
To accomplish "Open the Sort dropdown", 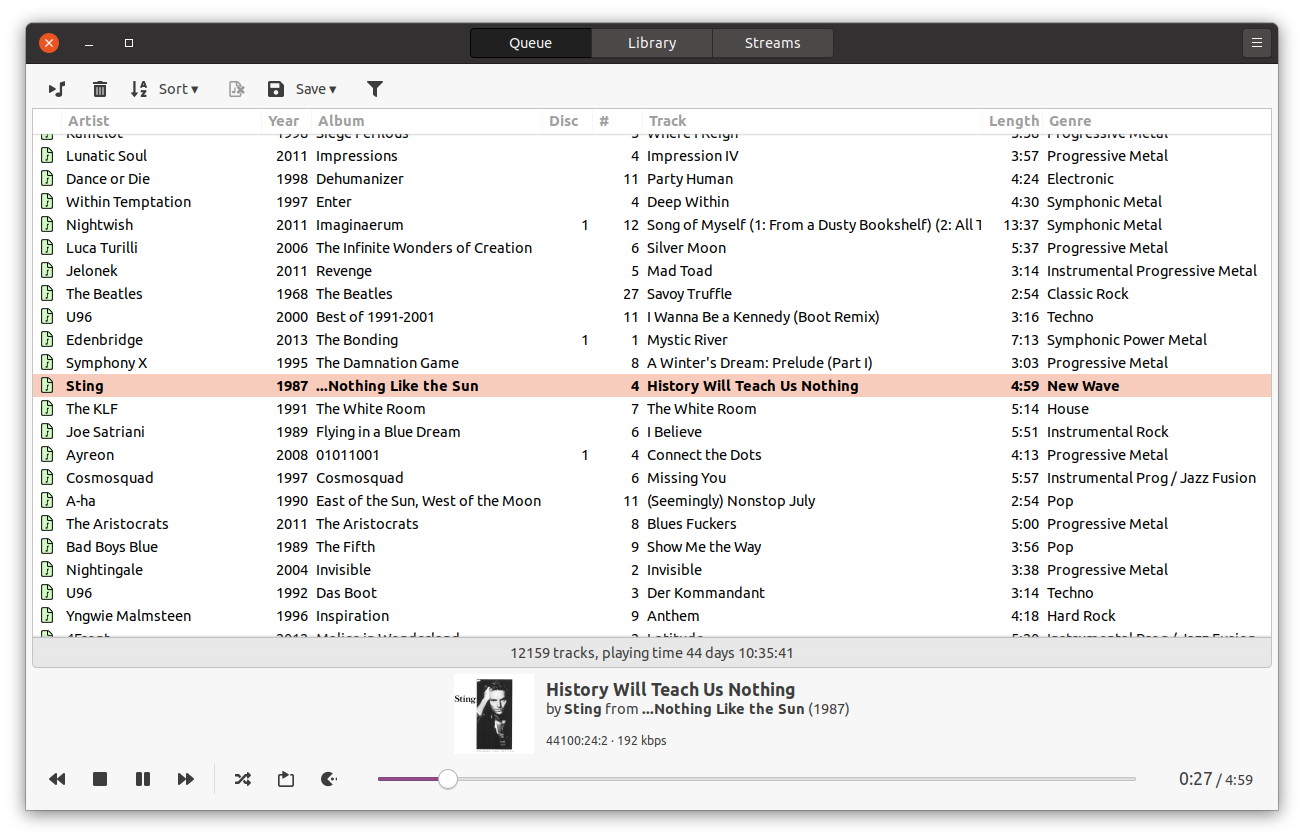I will (x=165, y=89).
